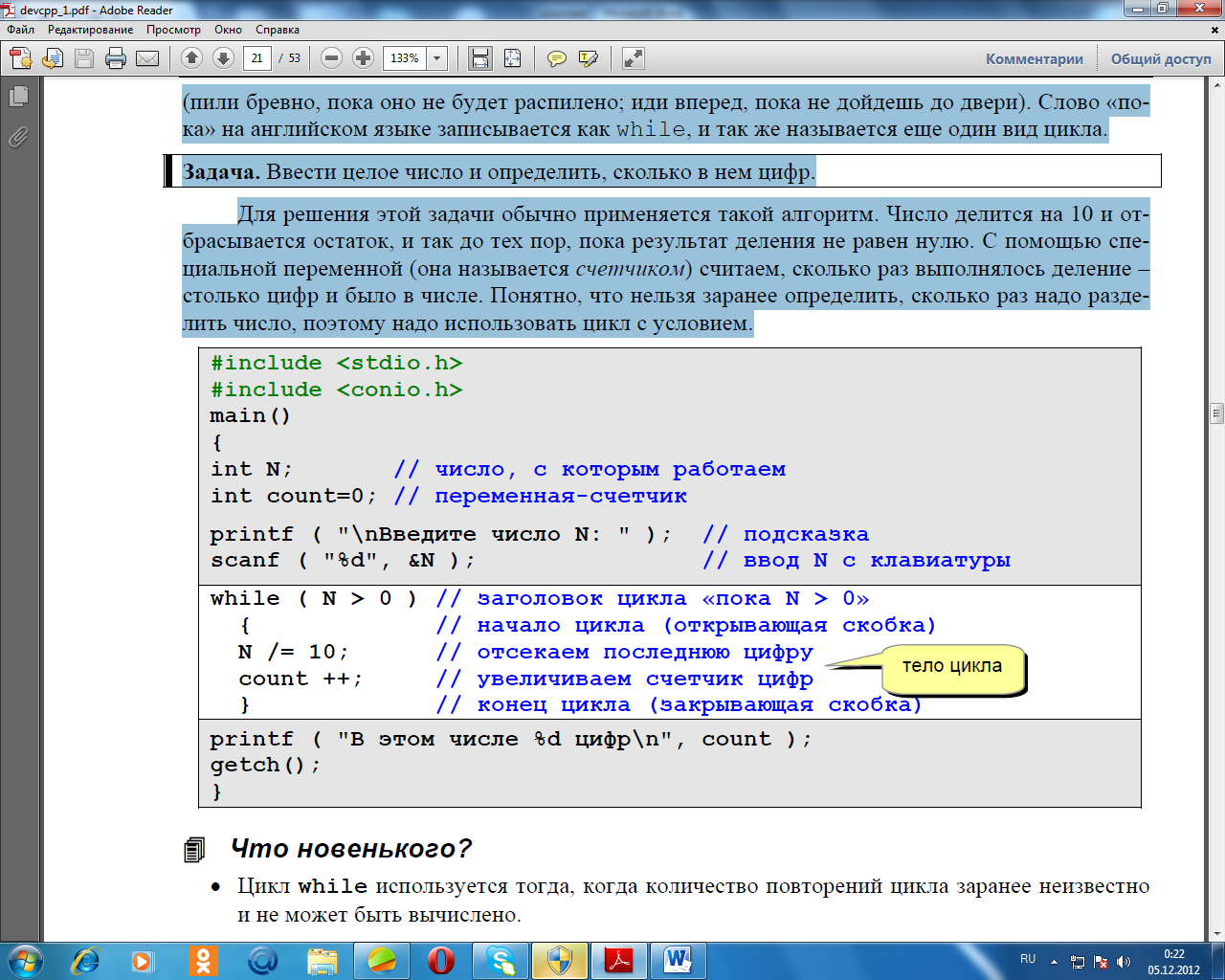Toggle read mode with the expand arrows icon

click(633, 58)
